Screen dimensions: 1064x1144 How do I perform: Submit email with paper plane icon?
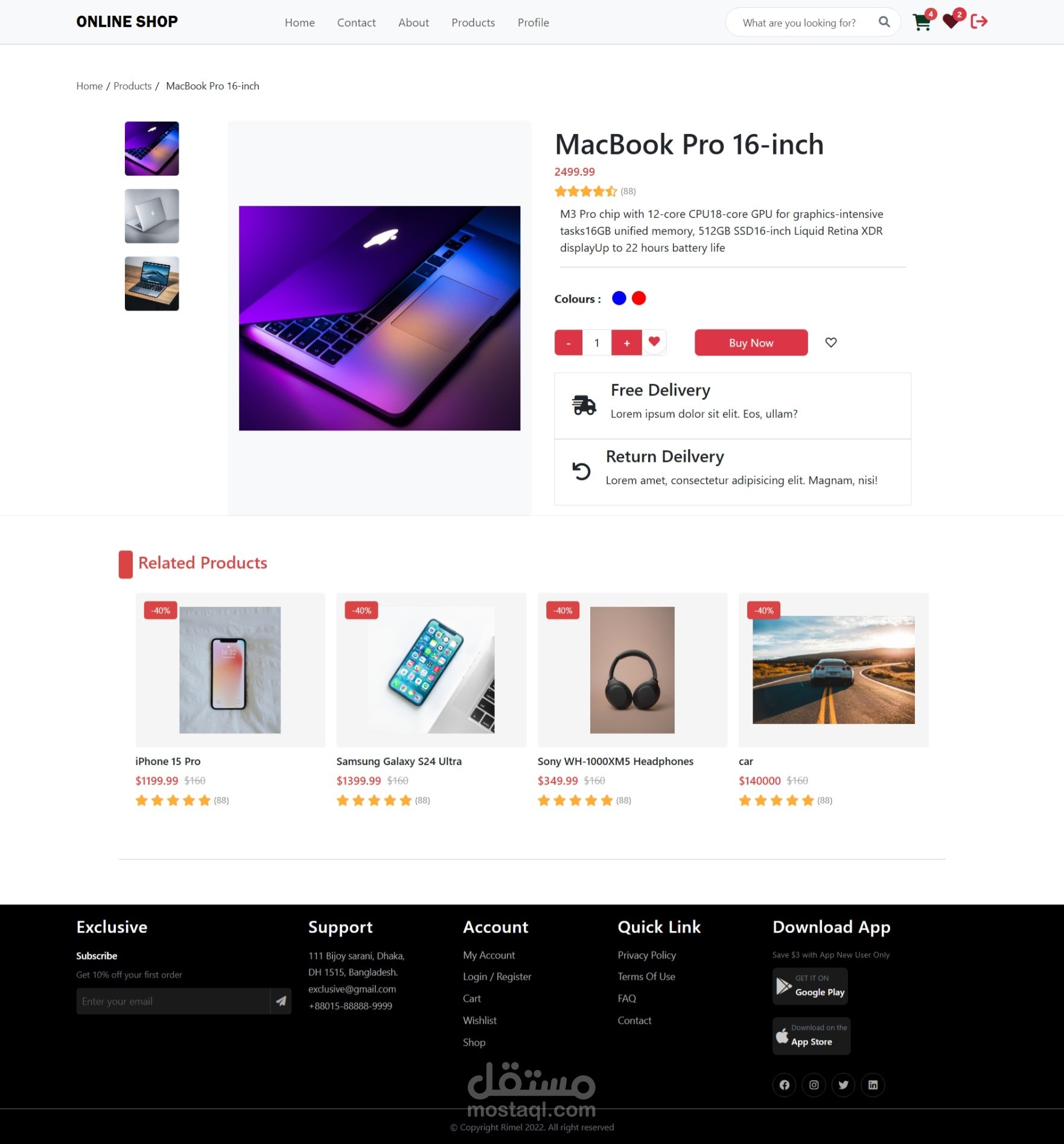281,1001
